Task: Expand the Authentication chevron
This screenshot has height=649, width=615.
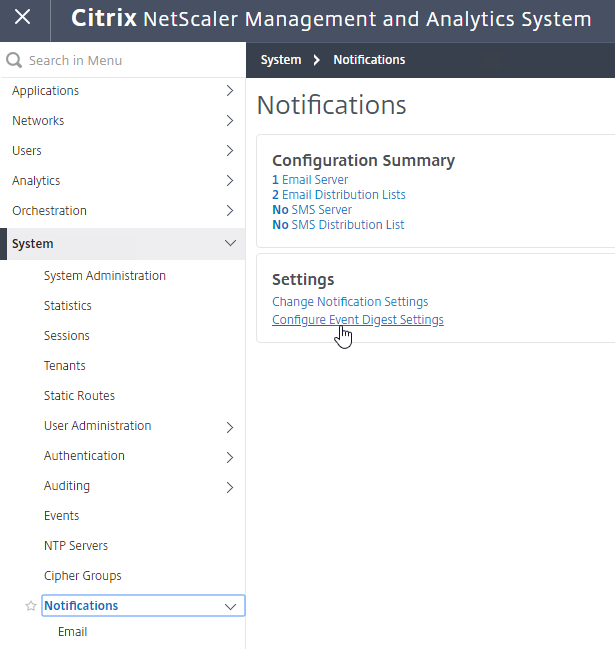Action: pyautogui.click(x=230, y=457)
